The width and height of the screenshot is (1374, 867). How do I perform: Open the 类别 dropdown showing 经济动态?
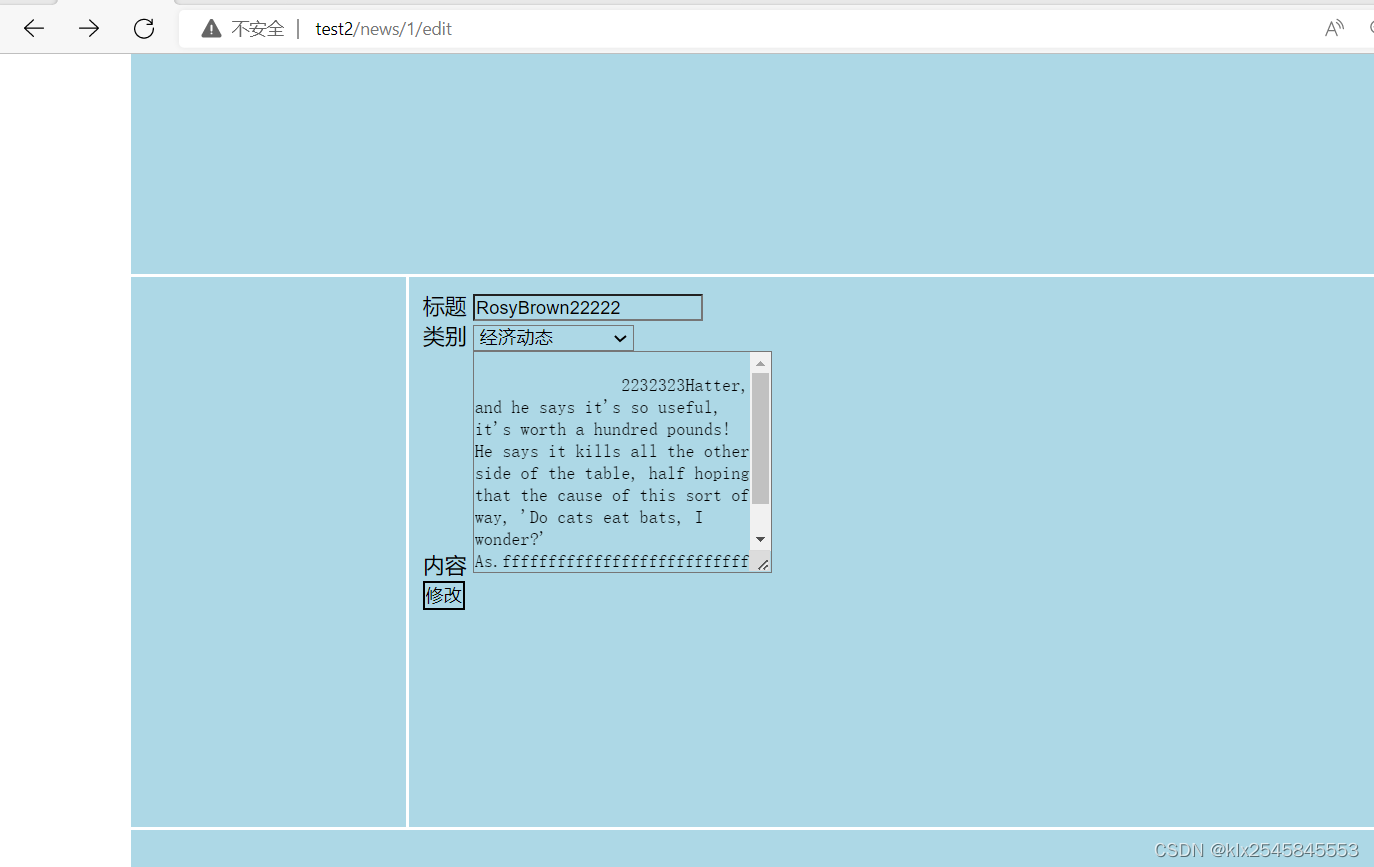click(553, 338)
